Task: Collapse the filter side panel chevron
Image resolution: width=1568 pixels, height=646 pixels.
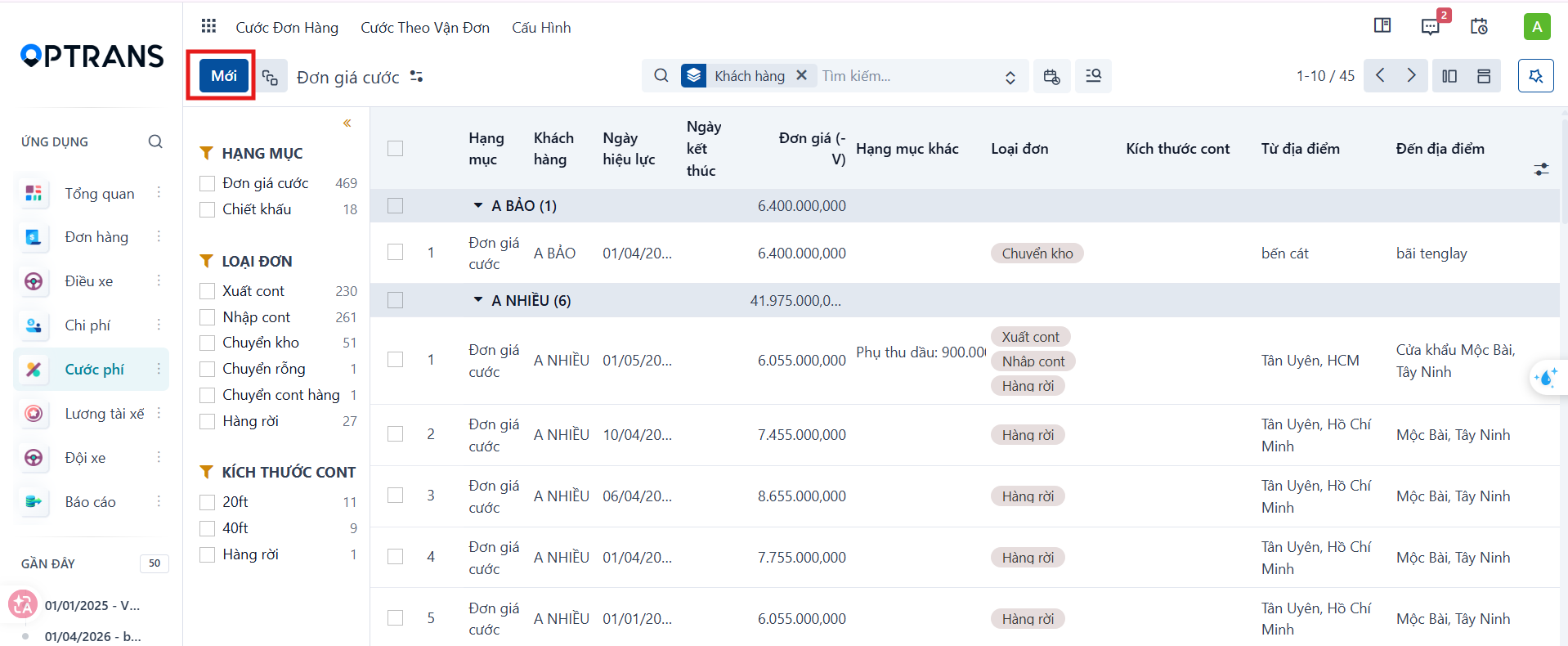Action: 347,123
